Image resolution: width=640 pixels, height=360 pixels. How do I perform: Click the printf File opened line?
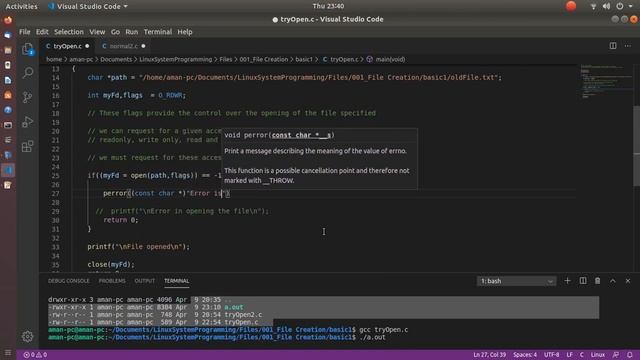pos(138,247)
